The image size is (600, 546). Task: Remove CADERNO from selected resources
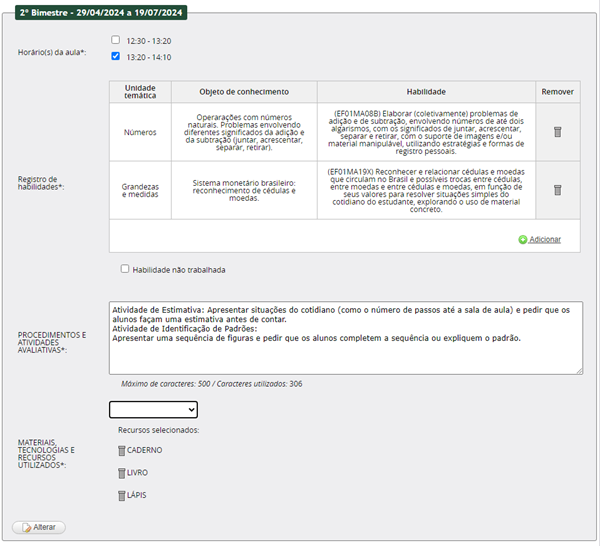tap(122, 450)
